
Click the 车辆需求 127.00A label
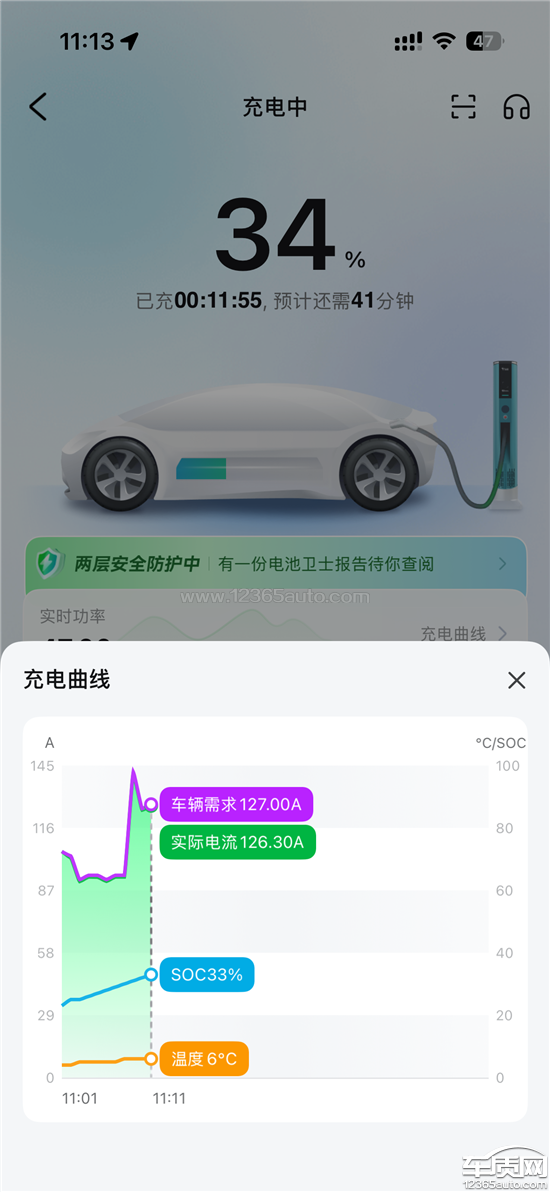click(237, 804)
